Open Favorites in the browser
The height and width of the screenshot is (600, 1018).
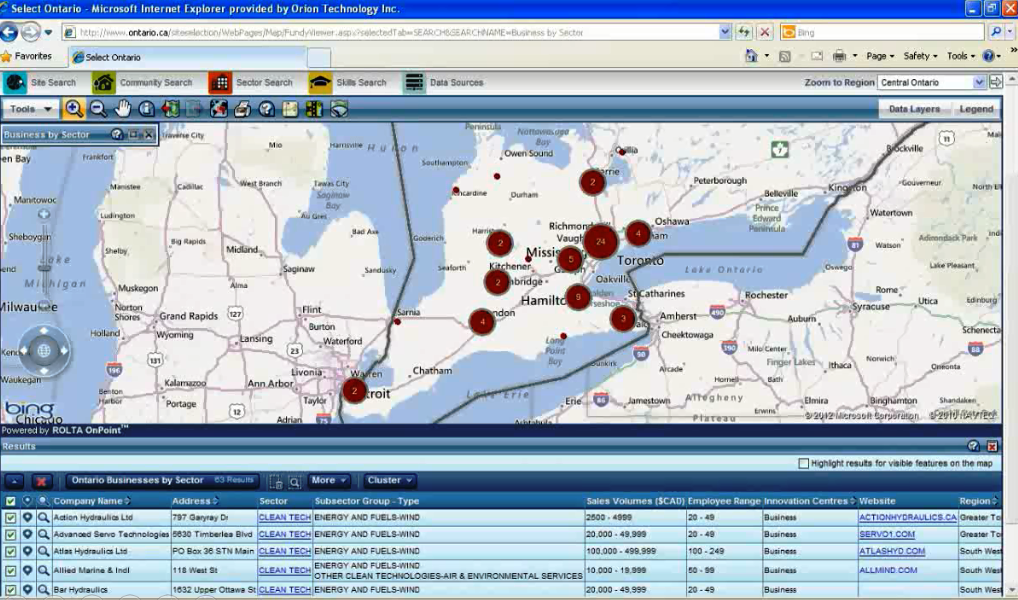click(27, 56)
